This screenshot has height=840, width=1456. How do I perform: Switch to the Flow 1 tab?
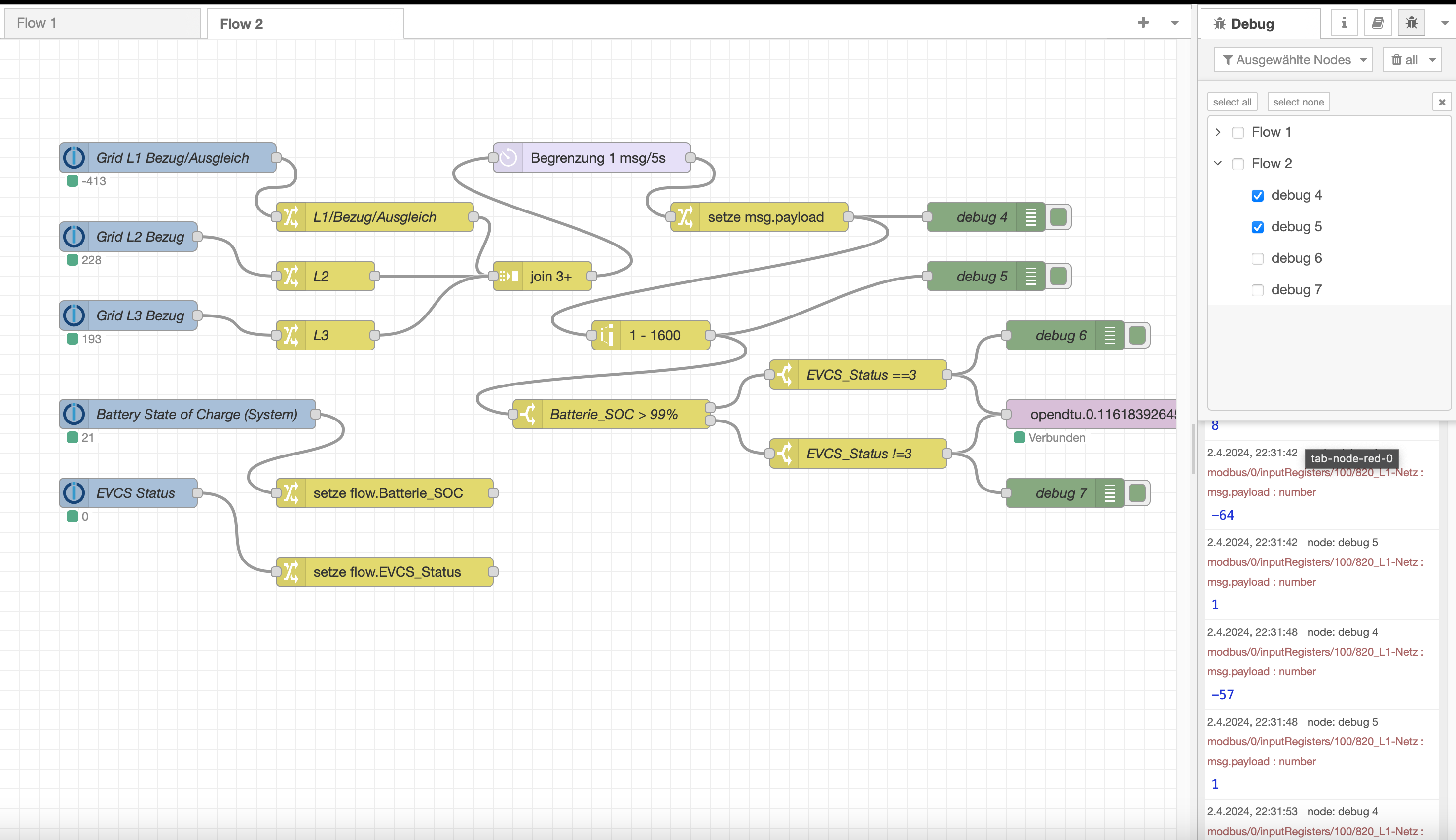(101, 23)
